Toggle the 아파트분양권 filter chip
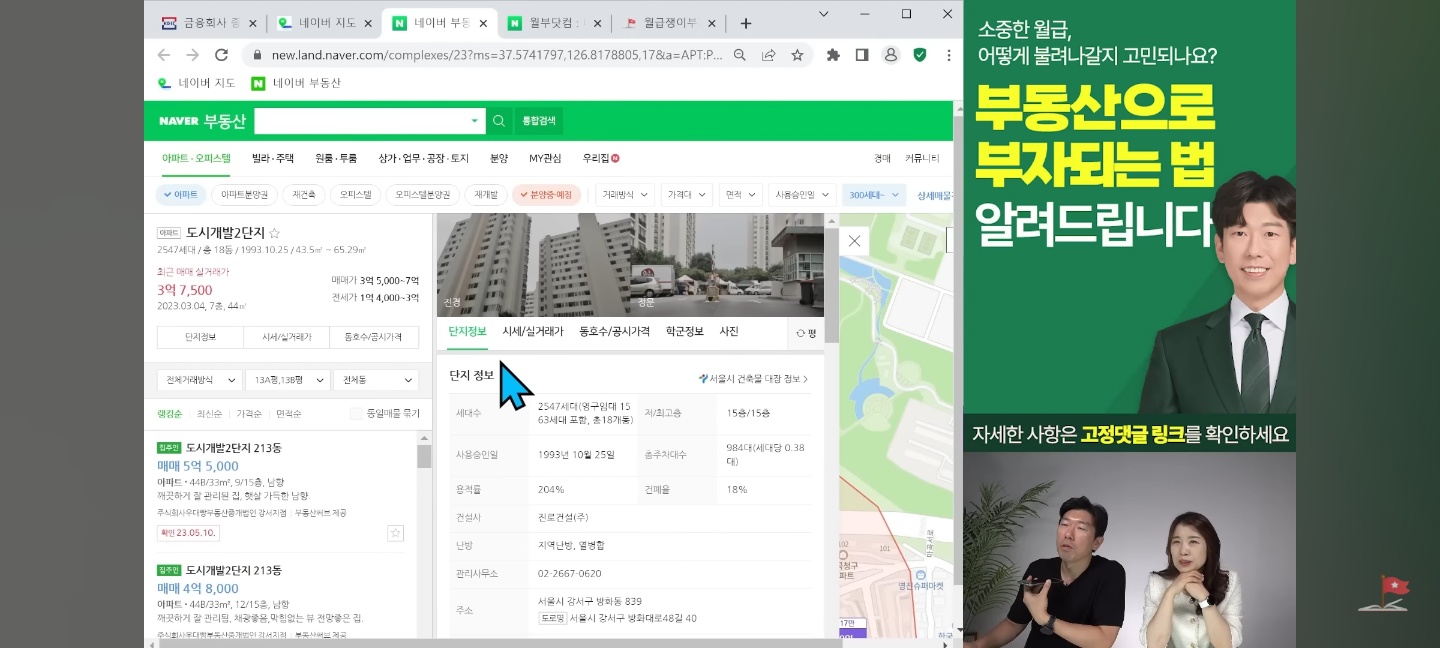 click(x=244, y=195)
